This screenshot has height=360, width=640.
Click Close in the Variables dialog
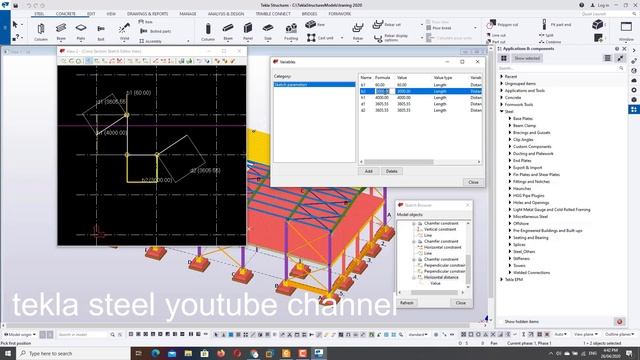point(473,182)
